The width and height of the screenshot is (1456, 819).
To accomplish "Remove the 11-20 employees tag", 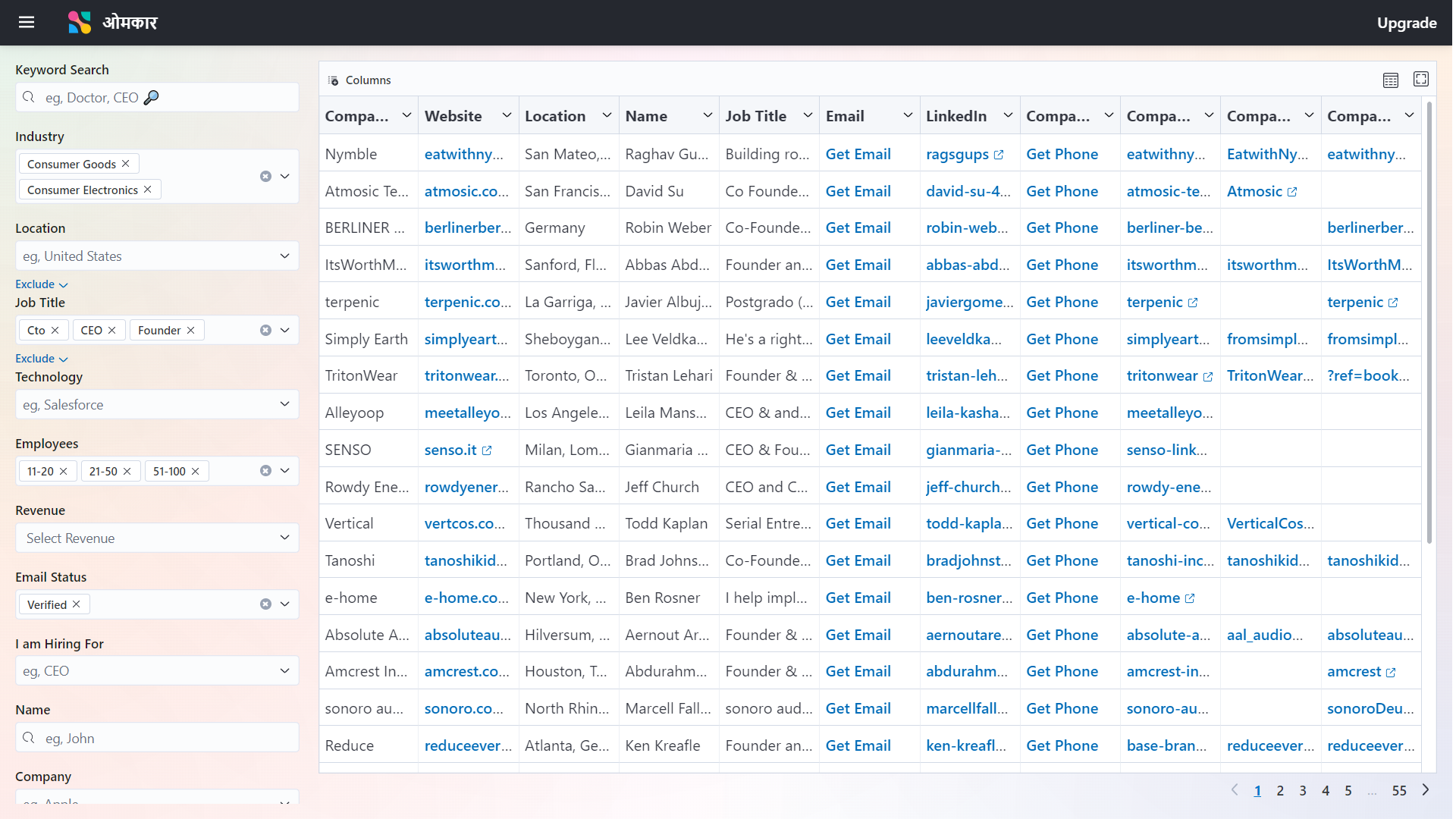I will click(64, 471).
